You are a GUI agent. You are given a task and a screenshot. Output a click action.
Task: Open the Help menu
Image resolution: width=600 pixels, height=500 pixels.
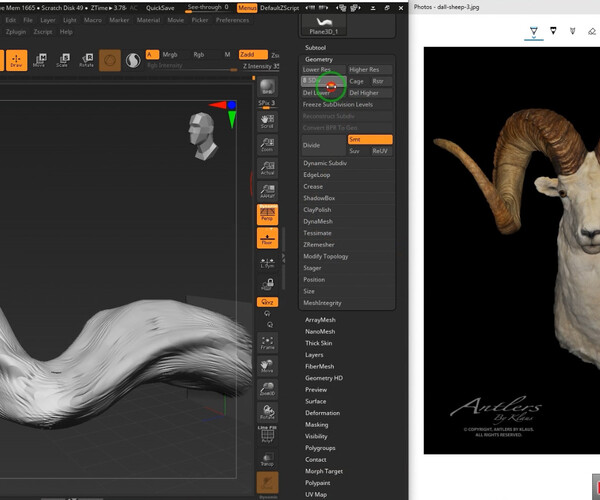(66, 32)
